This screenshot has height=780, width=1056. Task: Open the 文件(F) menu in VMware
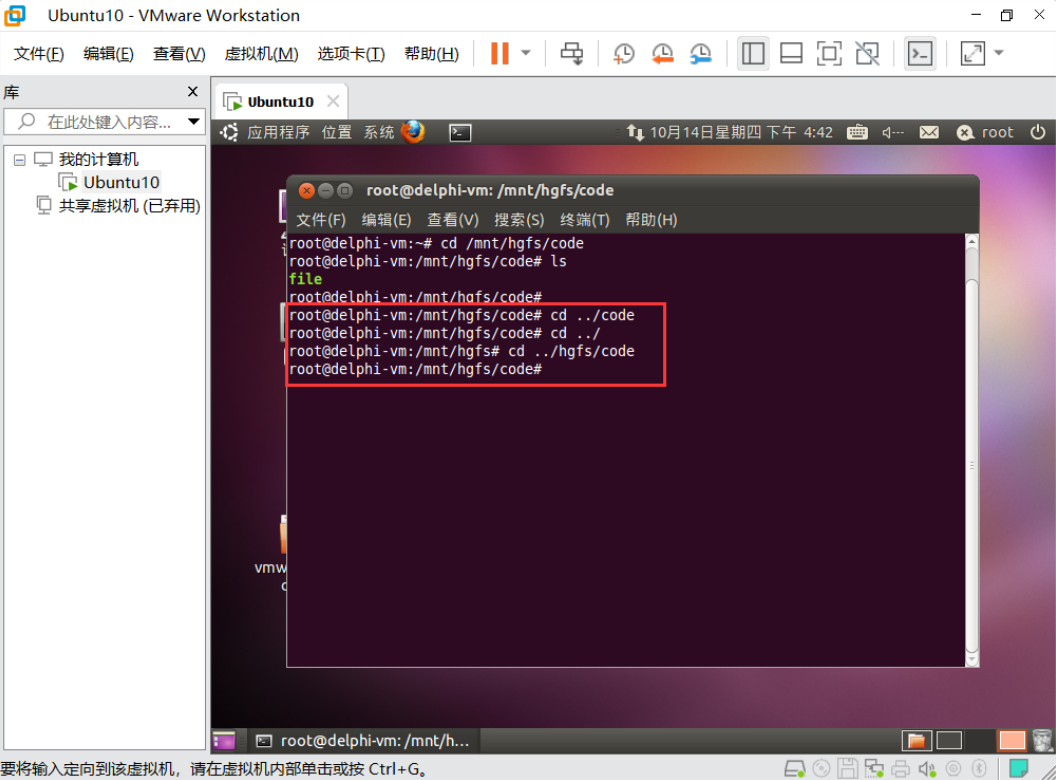tap(39, 54)
